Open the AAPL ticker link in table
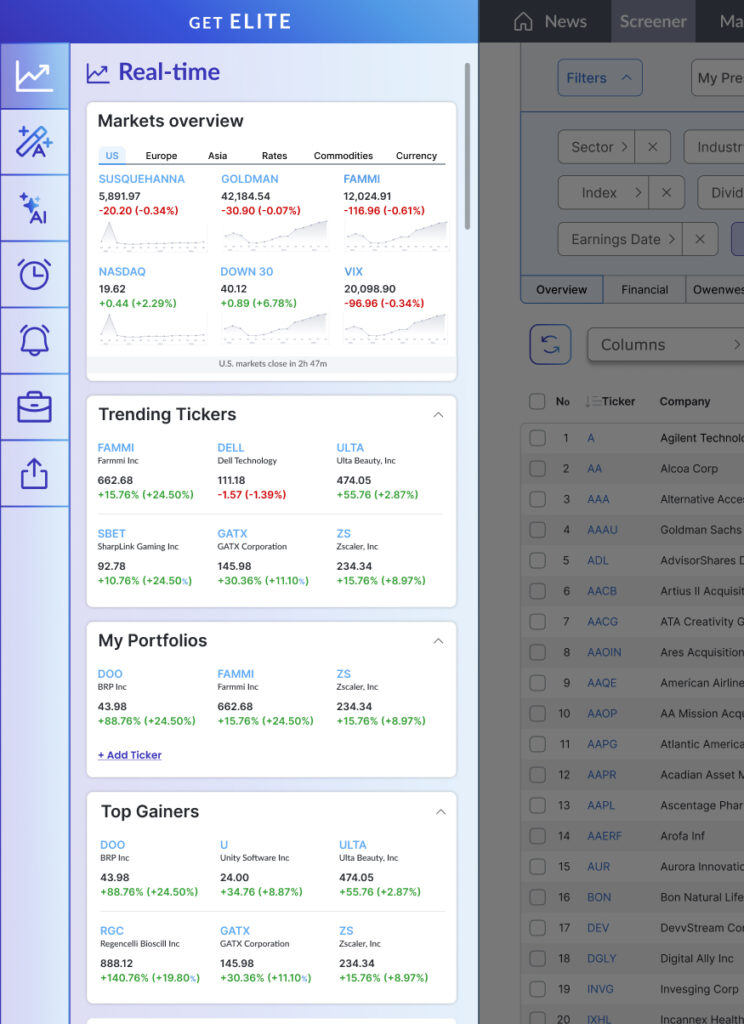Screen dimensions: 744x1024 pos(601,805)
